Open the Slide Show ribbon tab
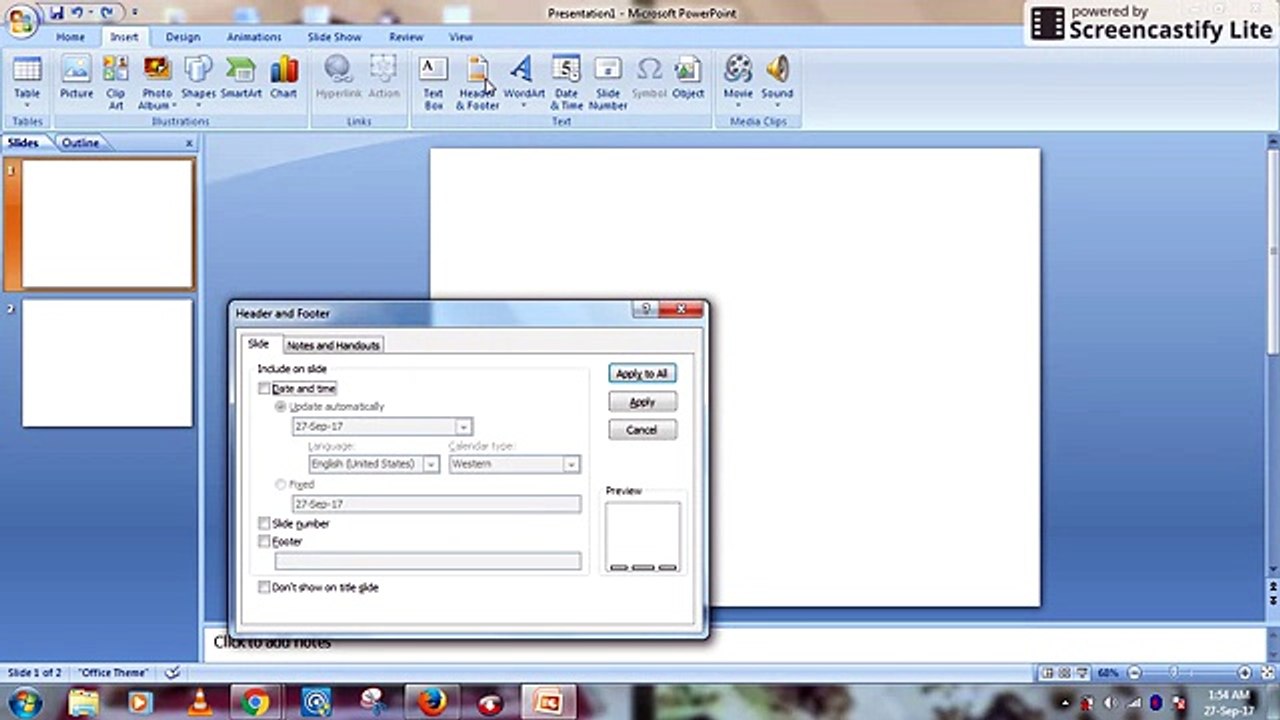The image size is (1280, 720). click(334, 37)
